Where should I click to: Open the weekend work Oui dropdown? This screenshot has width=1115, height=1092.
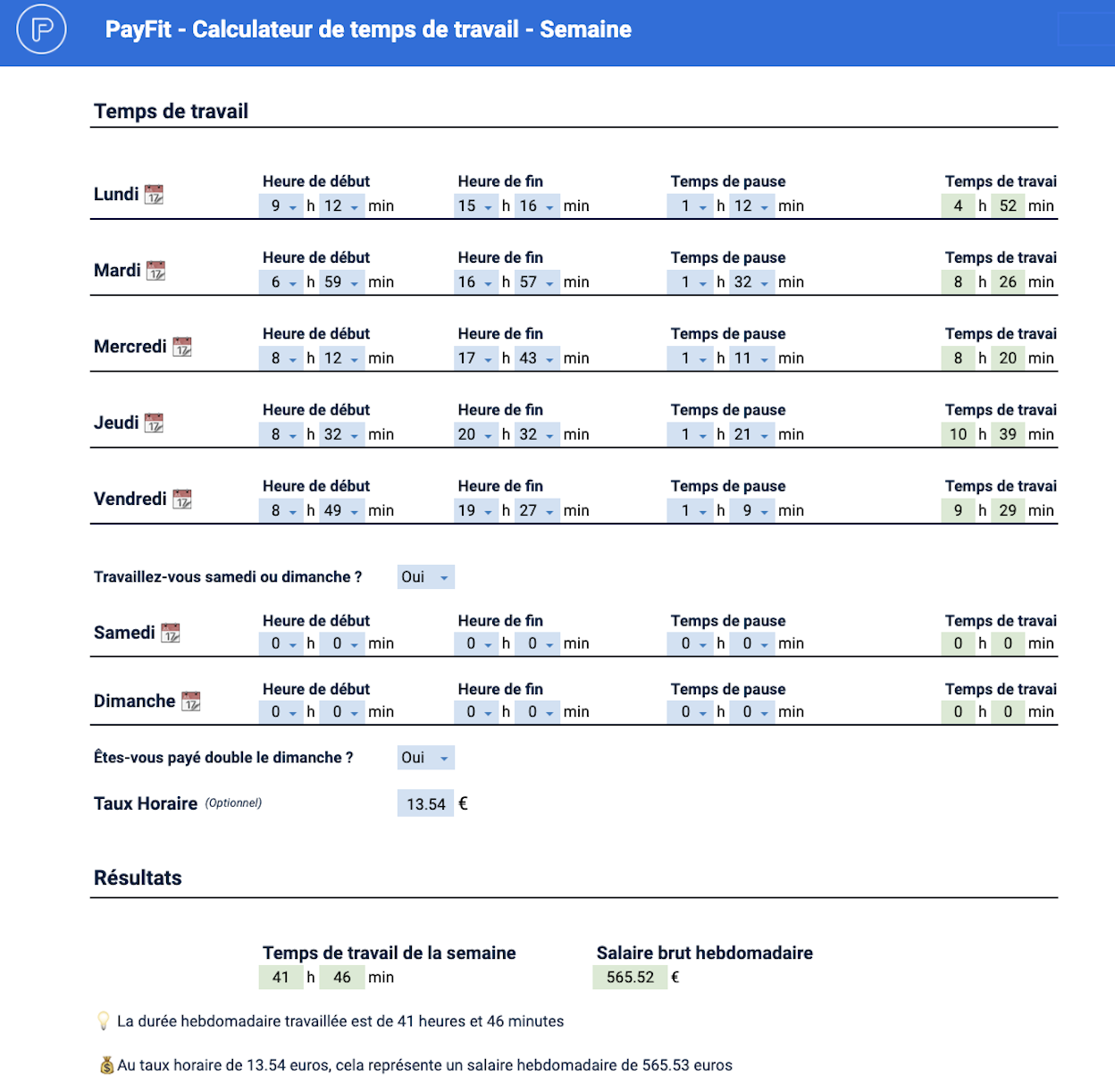[x=425, y=577]
